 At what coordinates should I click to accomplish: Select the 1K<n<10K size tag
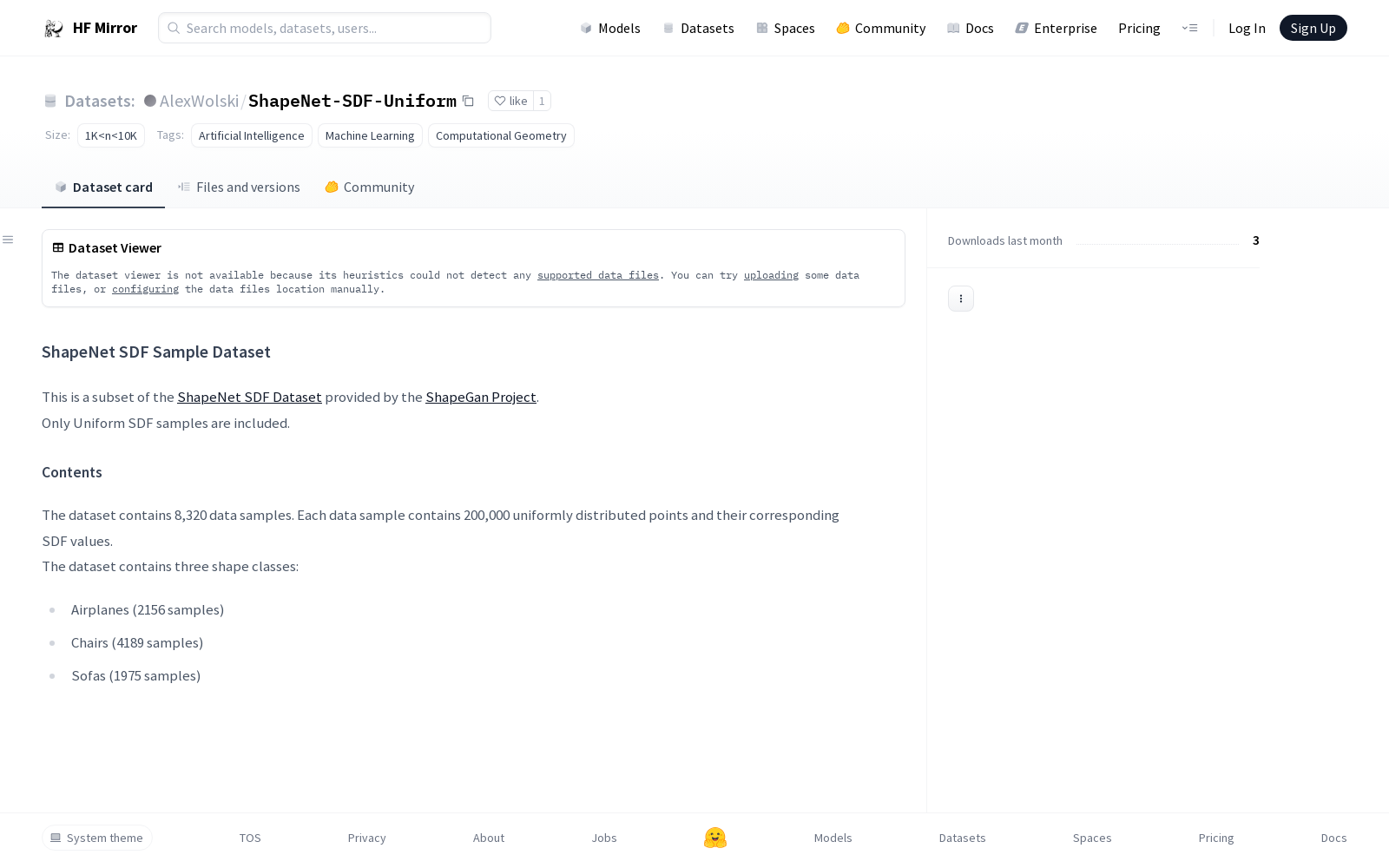[111, 135]
